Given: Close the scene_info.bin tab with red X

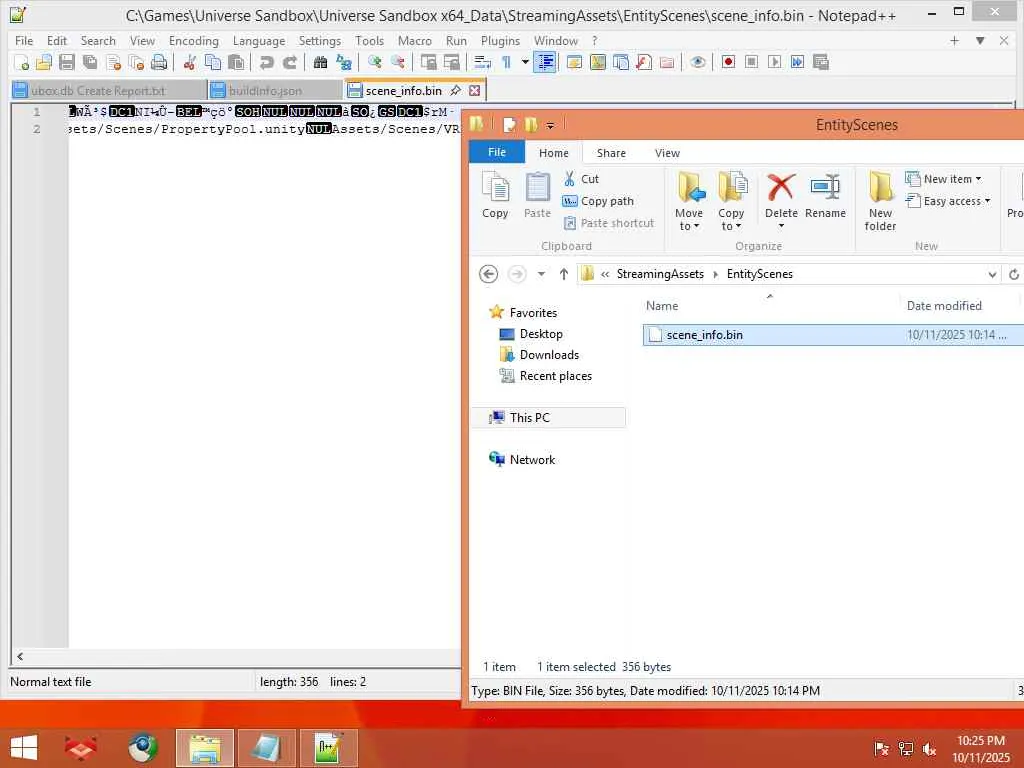Looking at the screenshot, I should pyautogui.click(x=475, y=90).
